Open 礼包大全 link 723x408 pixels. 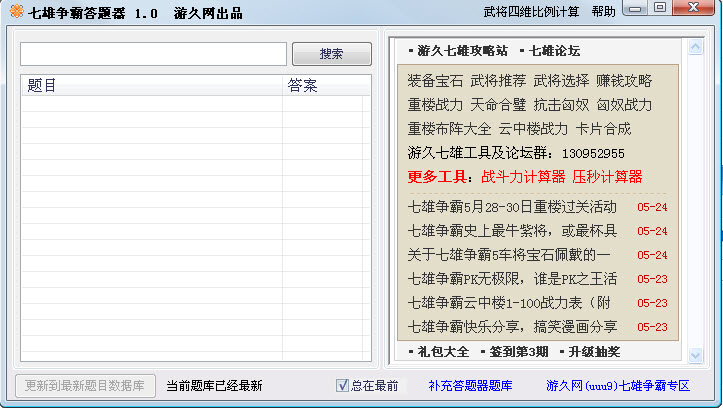coord(443,352)
